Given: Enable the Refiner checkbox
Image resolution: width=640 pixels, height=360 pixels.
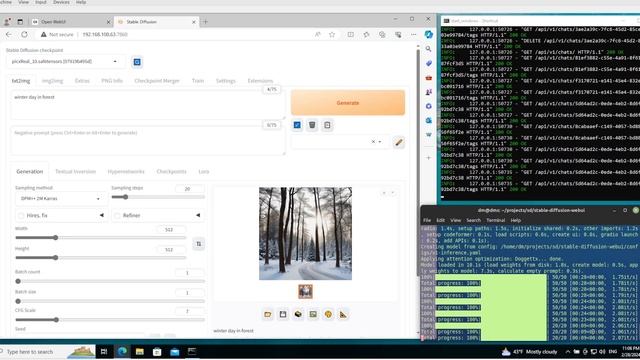Looking at the screenshot, I should click(x=118, y=216).
